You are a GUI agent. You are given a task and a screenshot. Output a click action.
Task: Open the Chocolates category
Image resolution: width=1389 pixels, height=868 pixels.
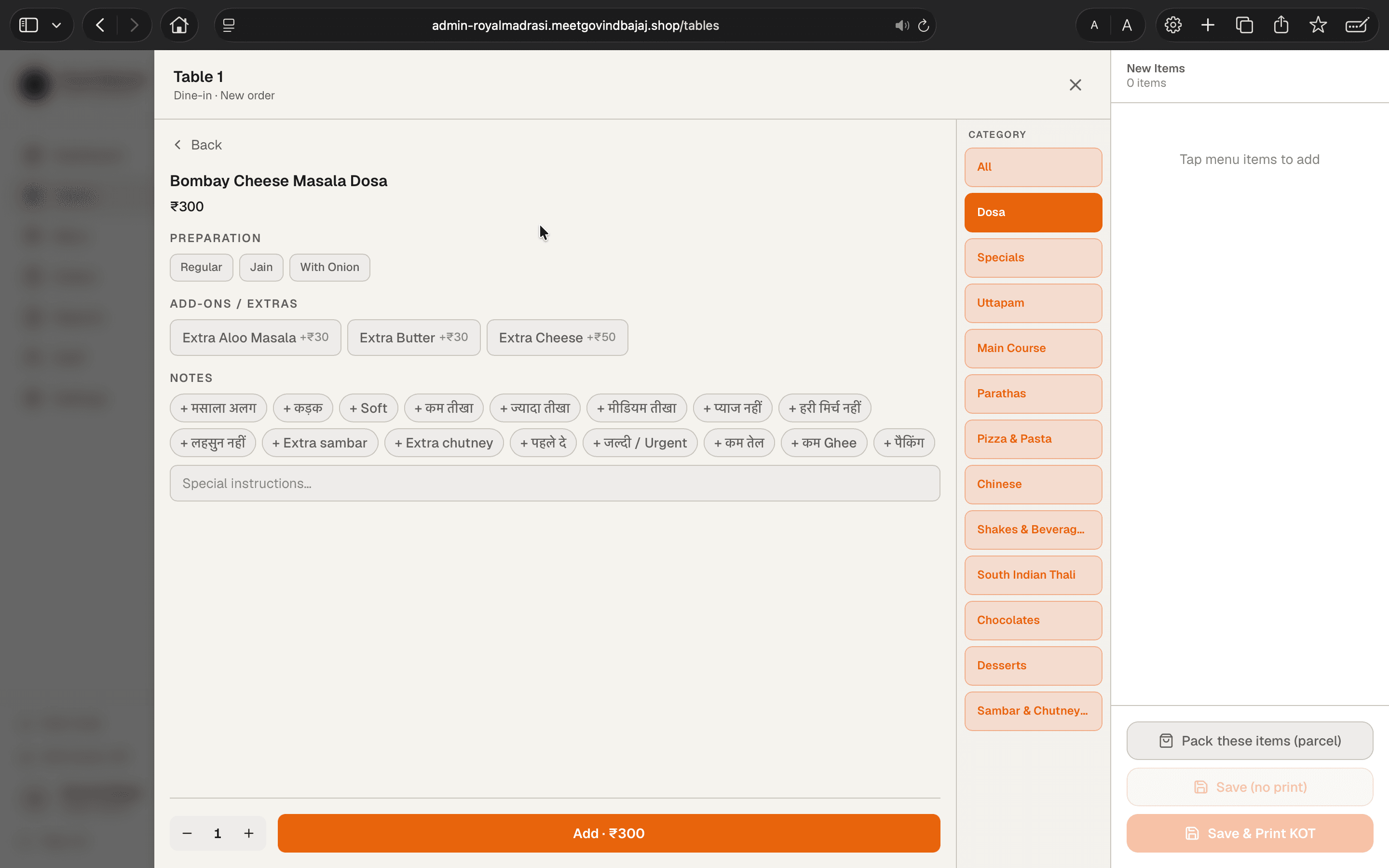pyautogui.click(x=1033, y=621)
